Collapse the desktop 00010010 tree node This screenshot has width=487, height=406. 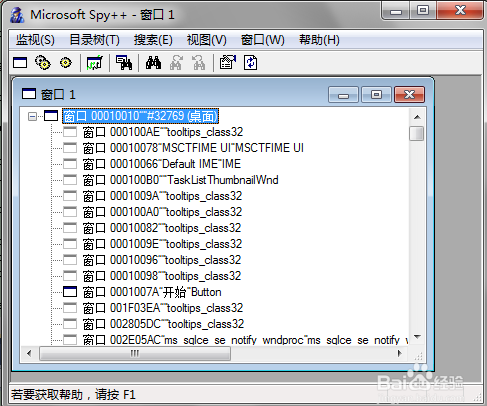32,116
